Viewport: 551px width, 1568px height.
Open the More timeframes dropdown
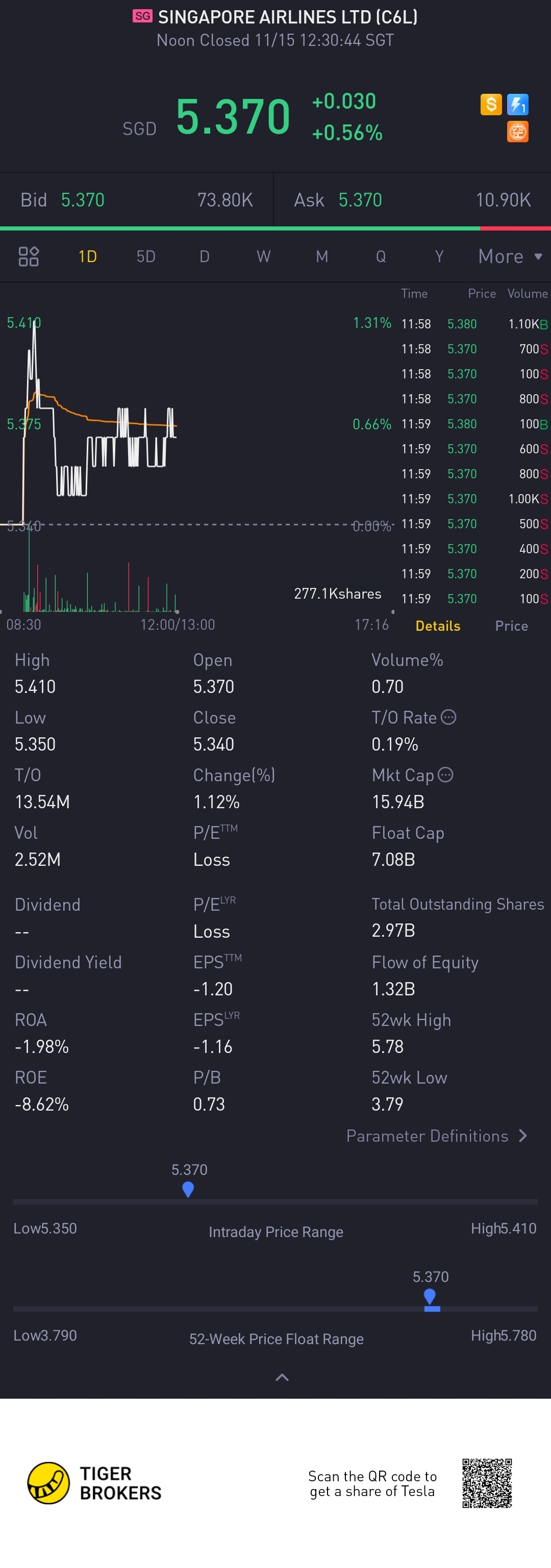point(510,256)
